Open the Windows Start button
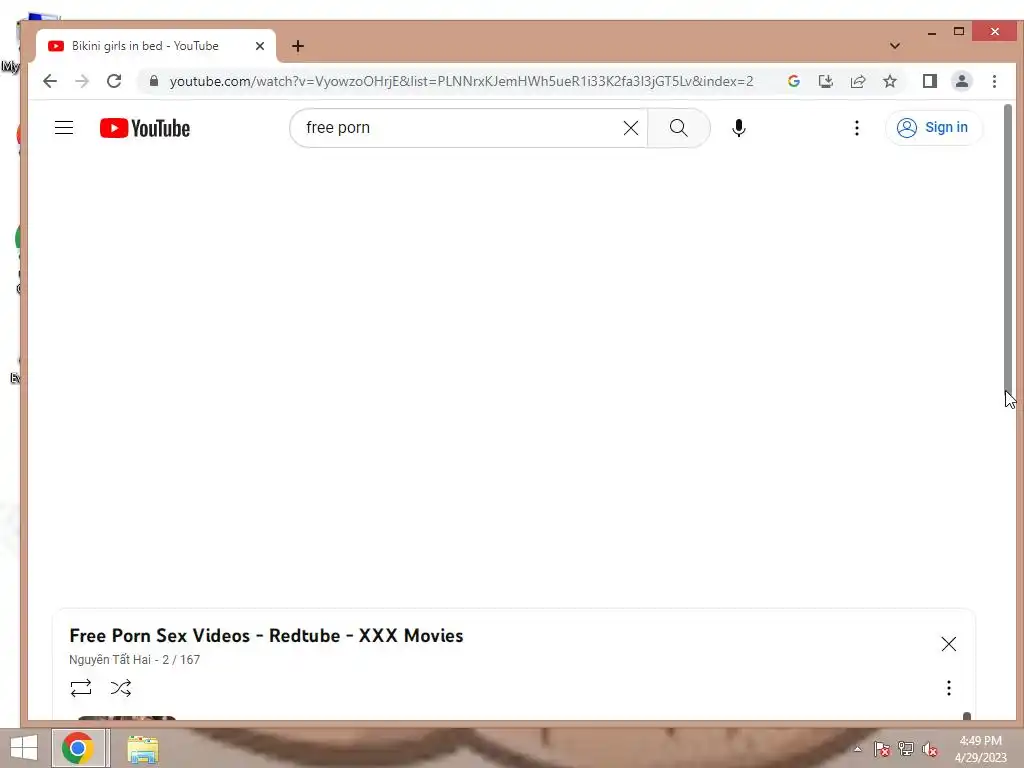This screenshot has width=1024, height=768. 24,748
